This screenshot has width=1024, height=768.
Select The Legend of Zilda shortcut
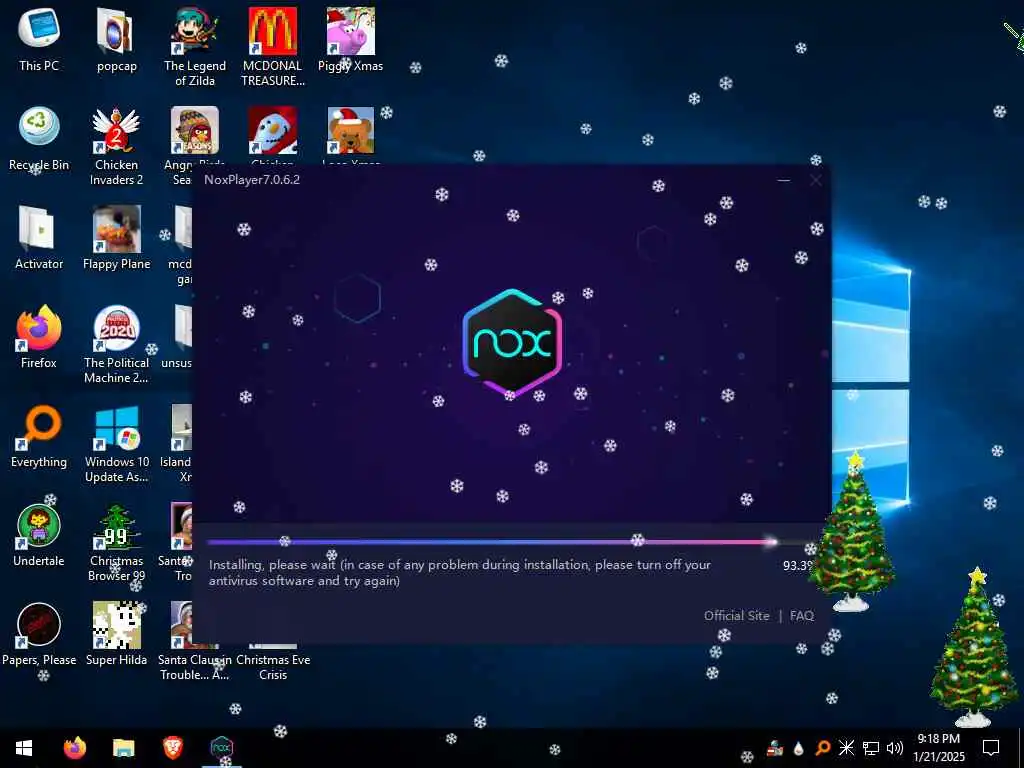195,46
